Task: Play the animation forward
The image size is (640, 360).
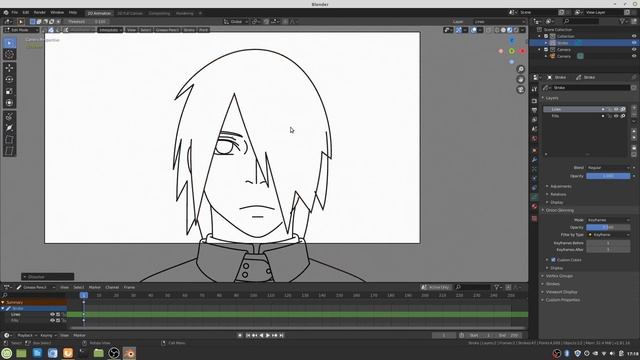Action: click(268, 336)
